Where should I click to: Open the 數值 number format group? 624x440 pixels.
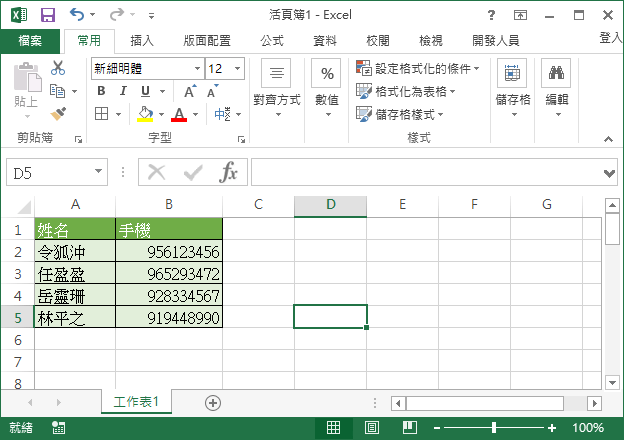(x=327, y=88)
